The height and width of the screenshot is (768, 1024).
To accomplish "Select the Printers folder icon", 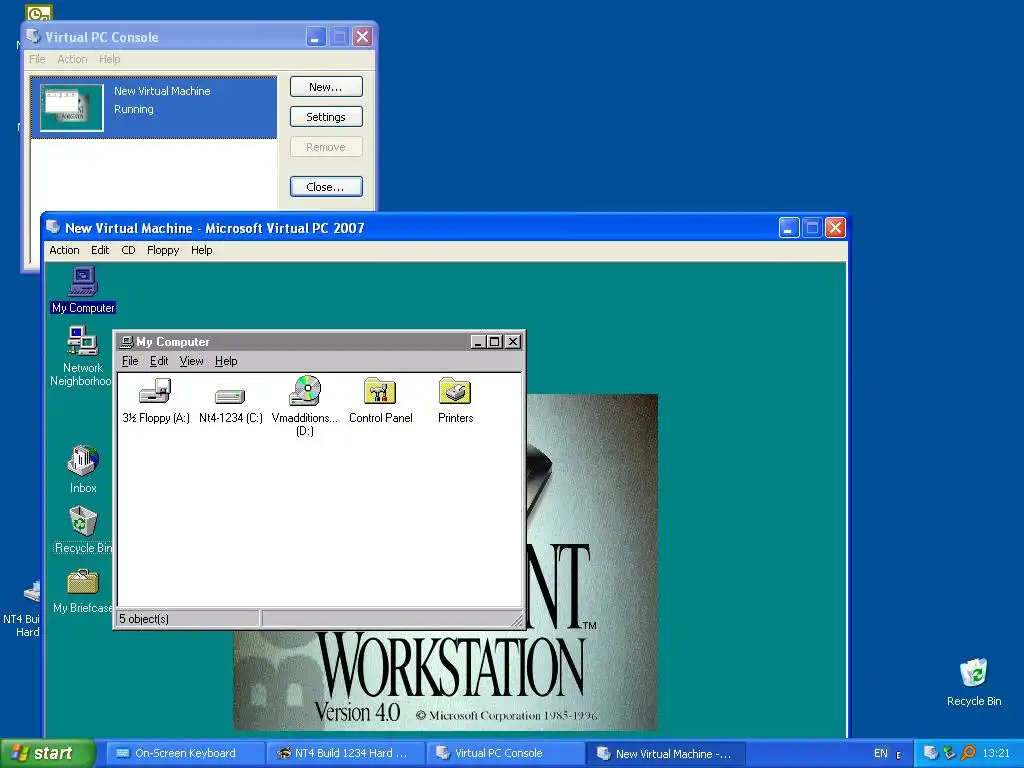I will 455,391.
